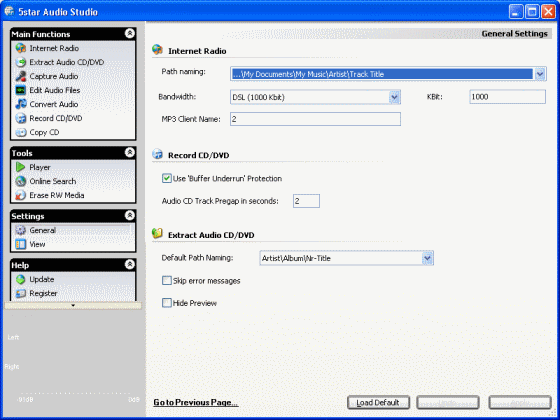This screenshot has height=420, width=560.
Task: Click the Convert Audio music-note icon
Action: (x=21, y=104)
